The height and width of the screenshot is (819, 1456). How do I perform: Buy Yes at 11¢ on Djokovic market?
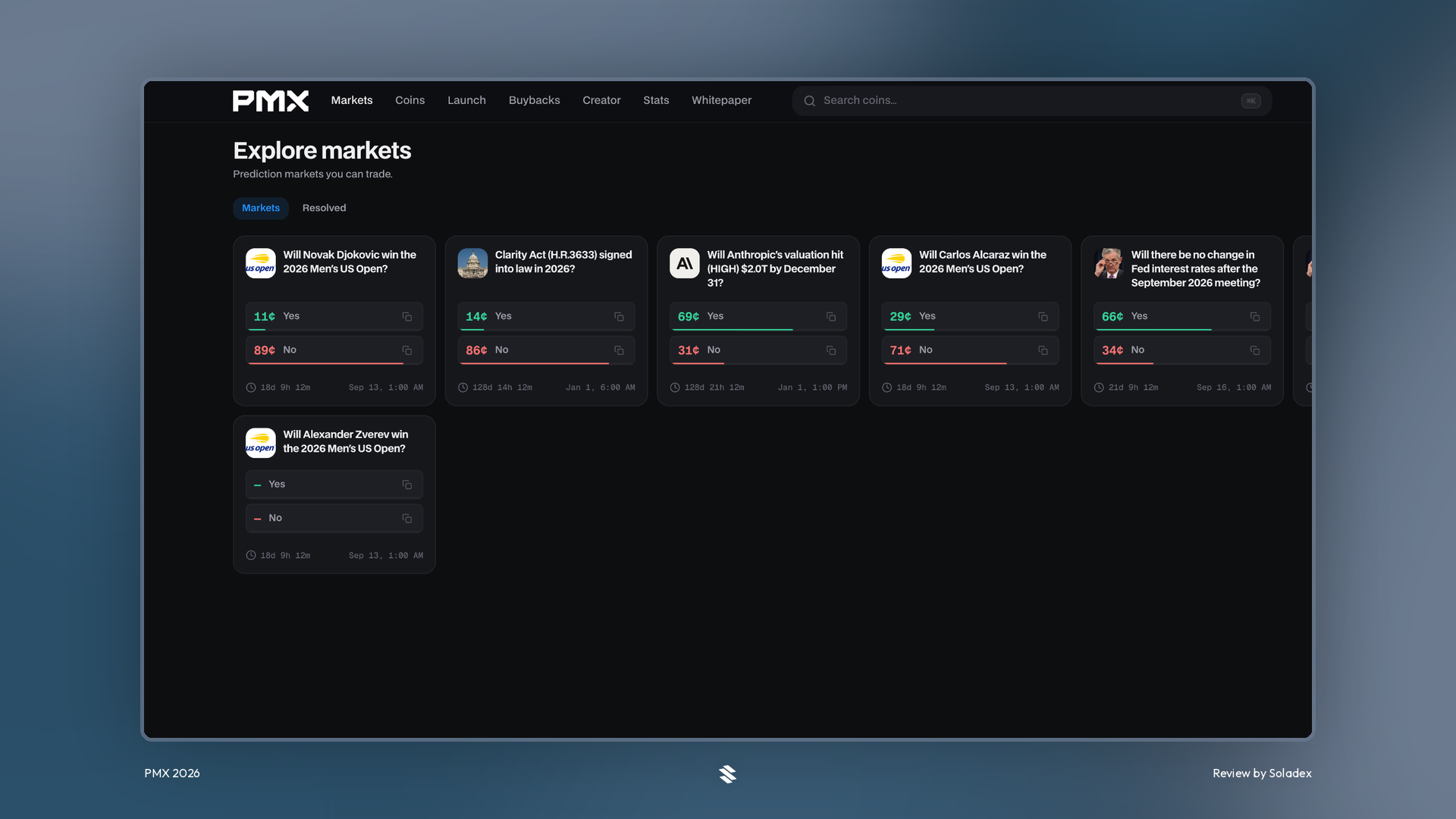[x=334, y=317]
